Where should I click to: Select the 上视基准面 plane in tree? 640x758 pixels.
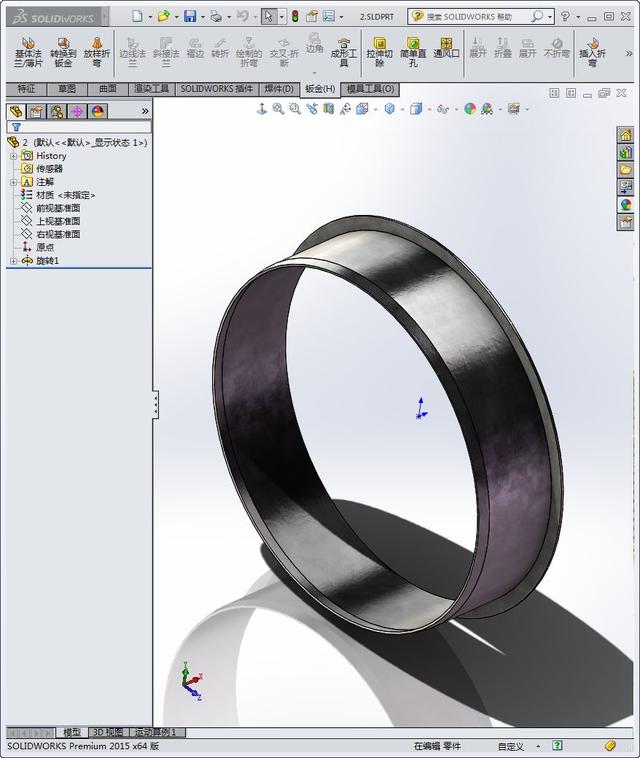(58, 221)
